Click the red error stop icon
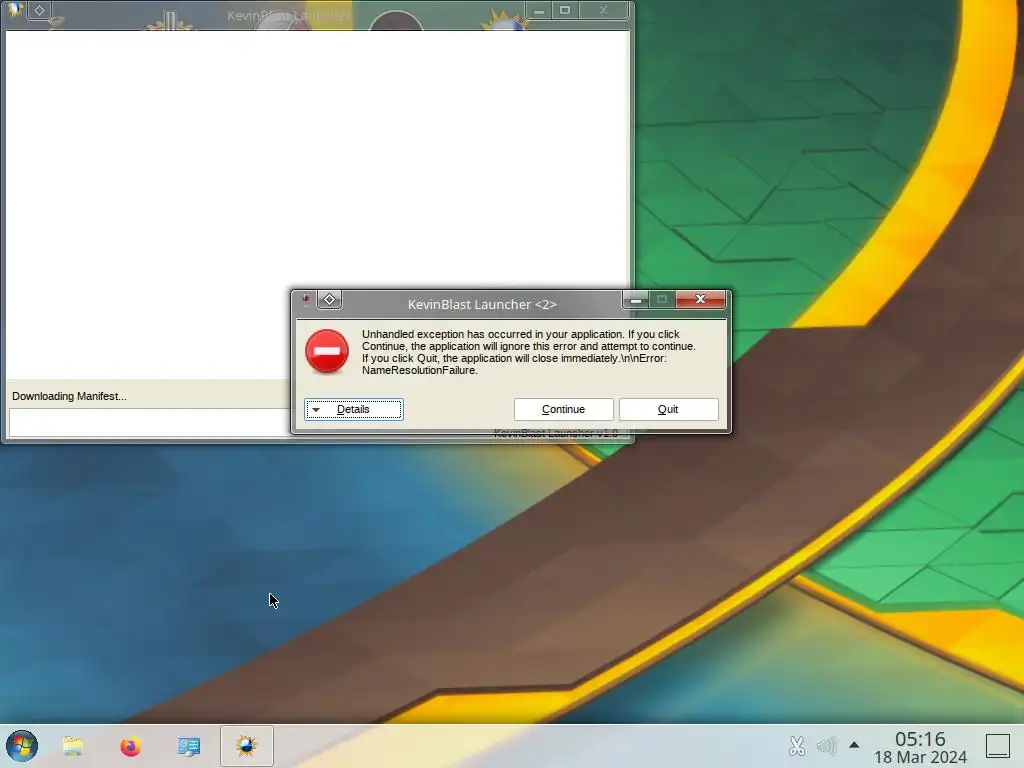The width and height of the screenshot is (1024, 768). pos(327,351)
